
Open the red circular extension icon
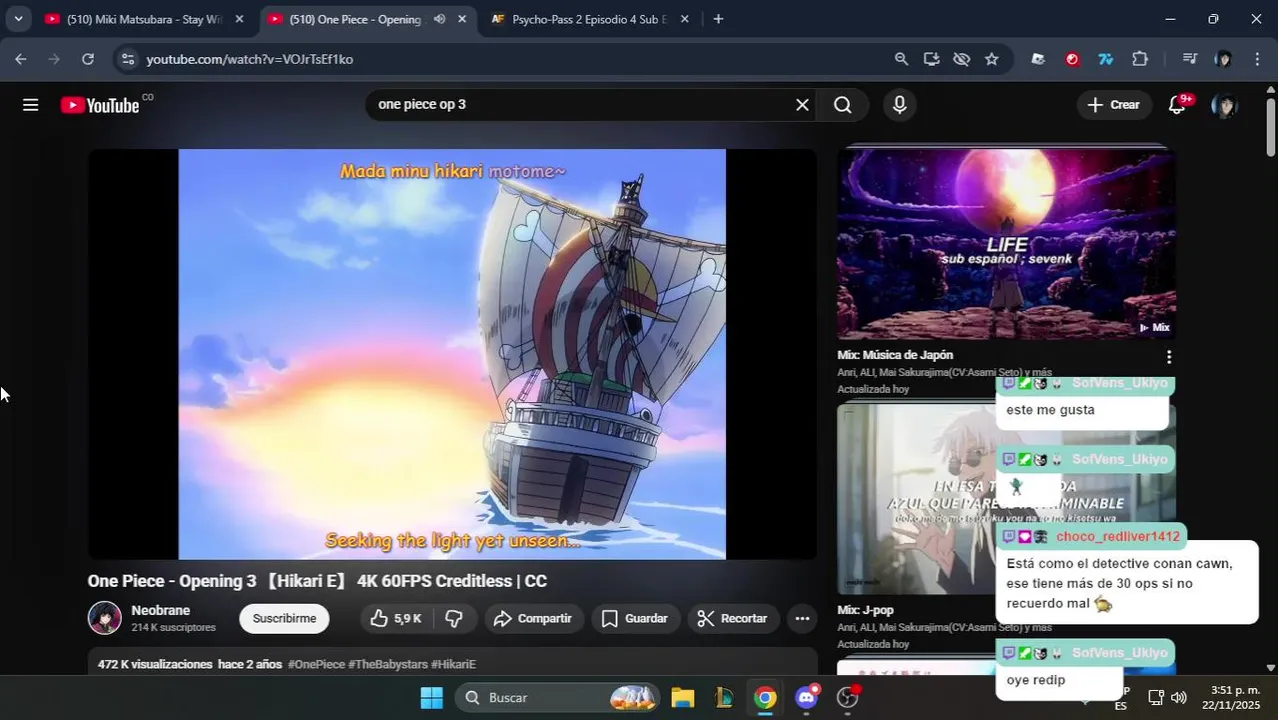[1073, 59]
